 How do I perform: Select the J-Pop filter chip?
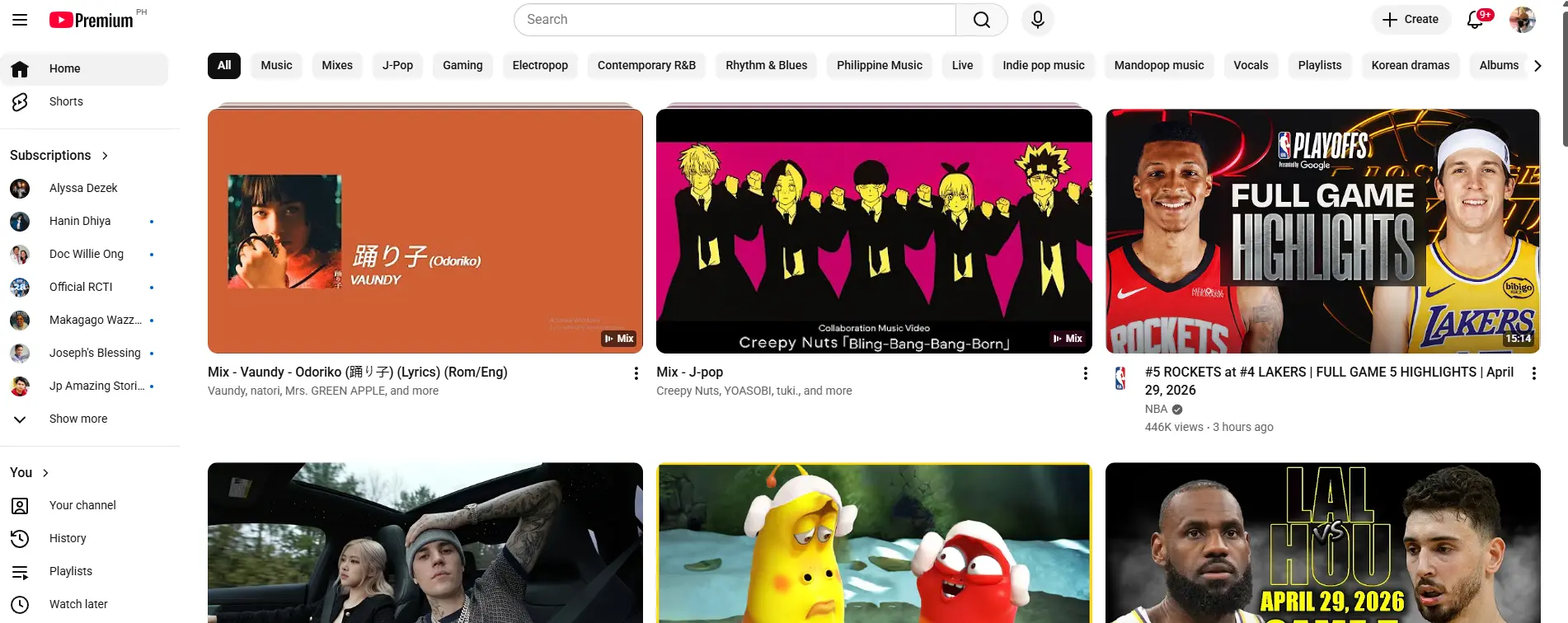(x=397, y=65)
